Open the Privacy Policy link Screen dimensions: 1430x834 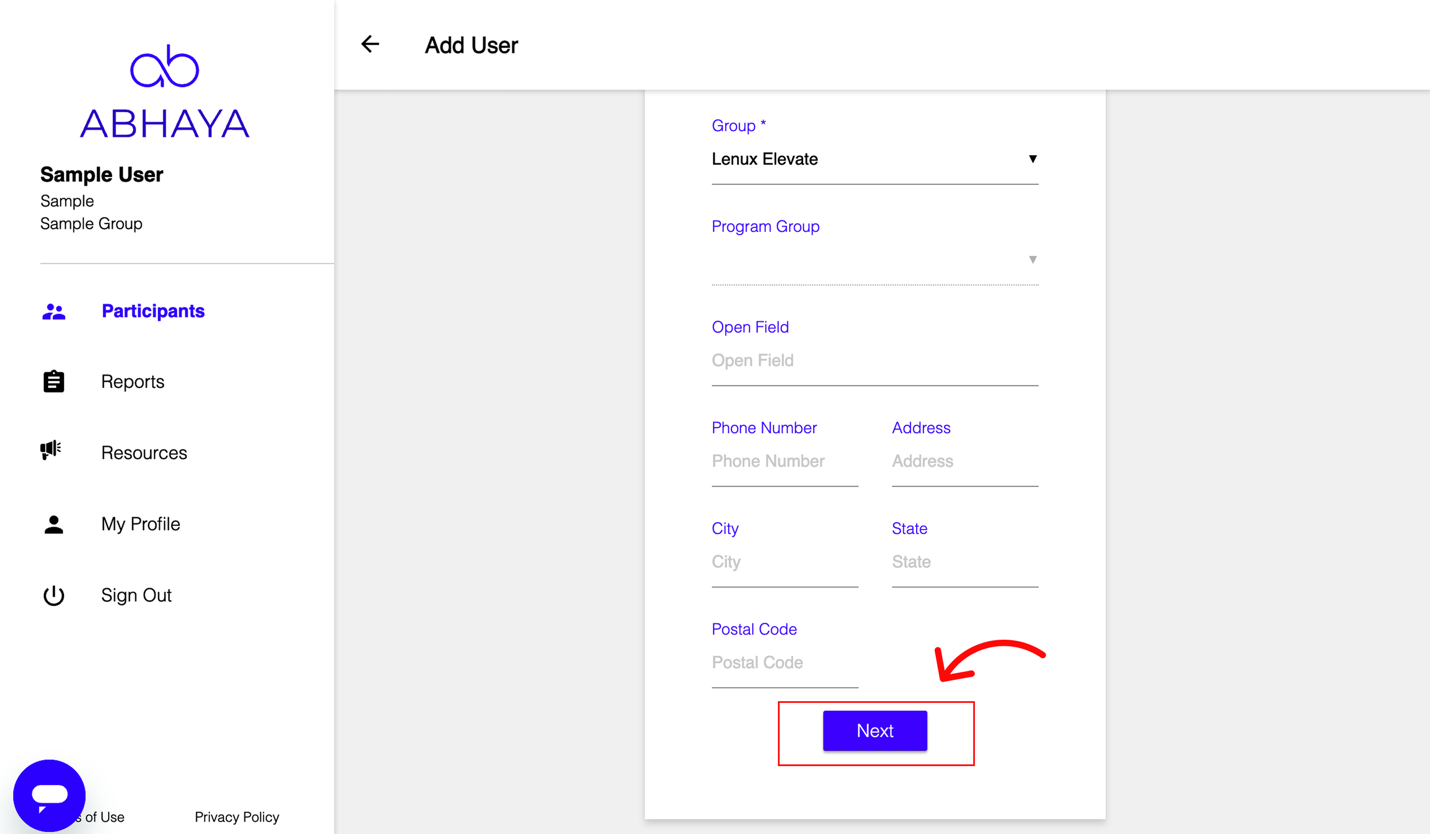(237, 817)
